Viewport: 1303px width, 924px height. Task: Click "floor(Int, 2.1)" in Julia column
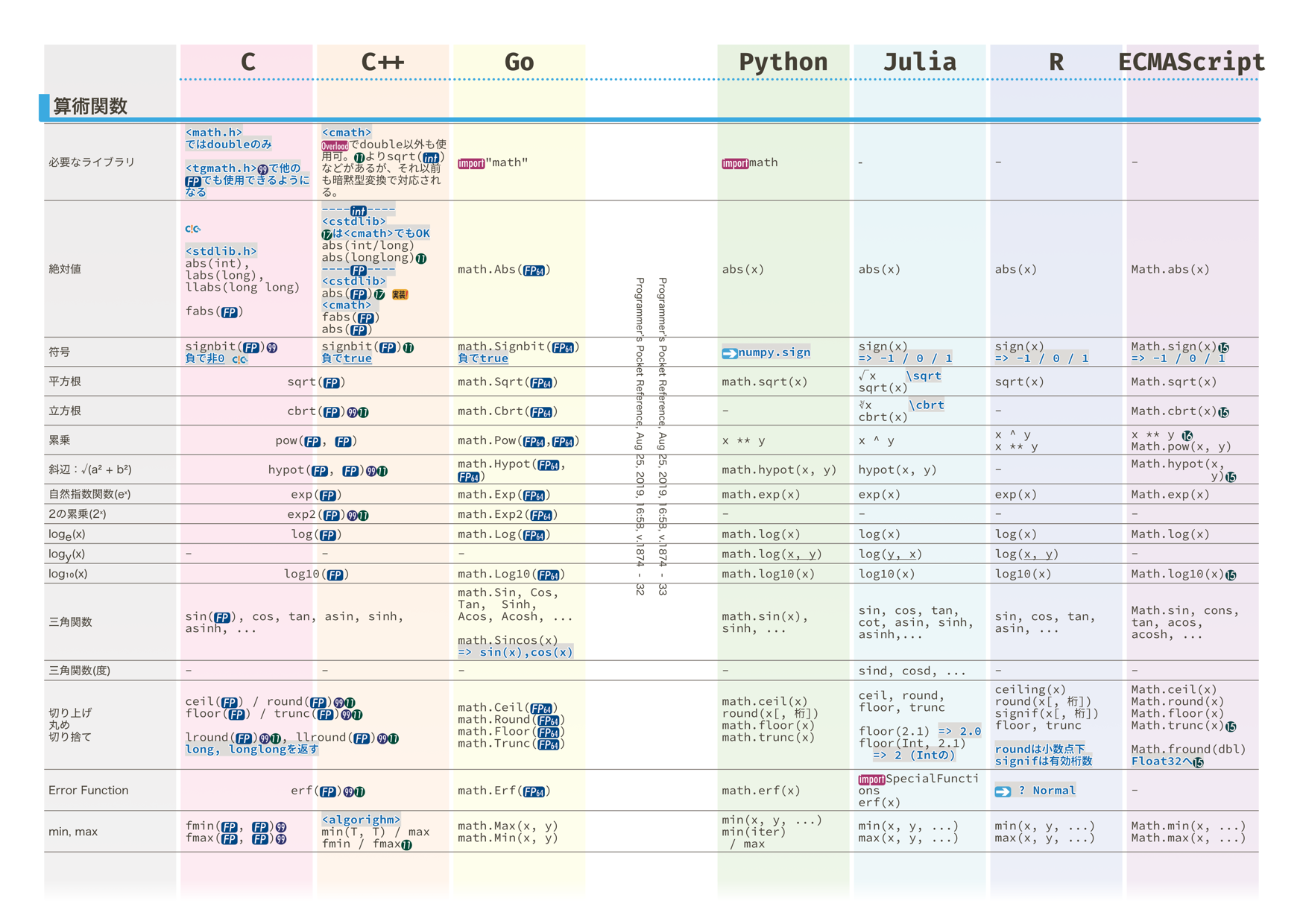pyautogui.click(x=912, y=743)
